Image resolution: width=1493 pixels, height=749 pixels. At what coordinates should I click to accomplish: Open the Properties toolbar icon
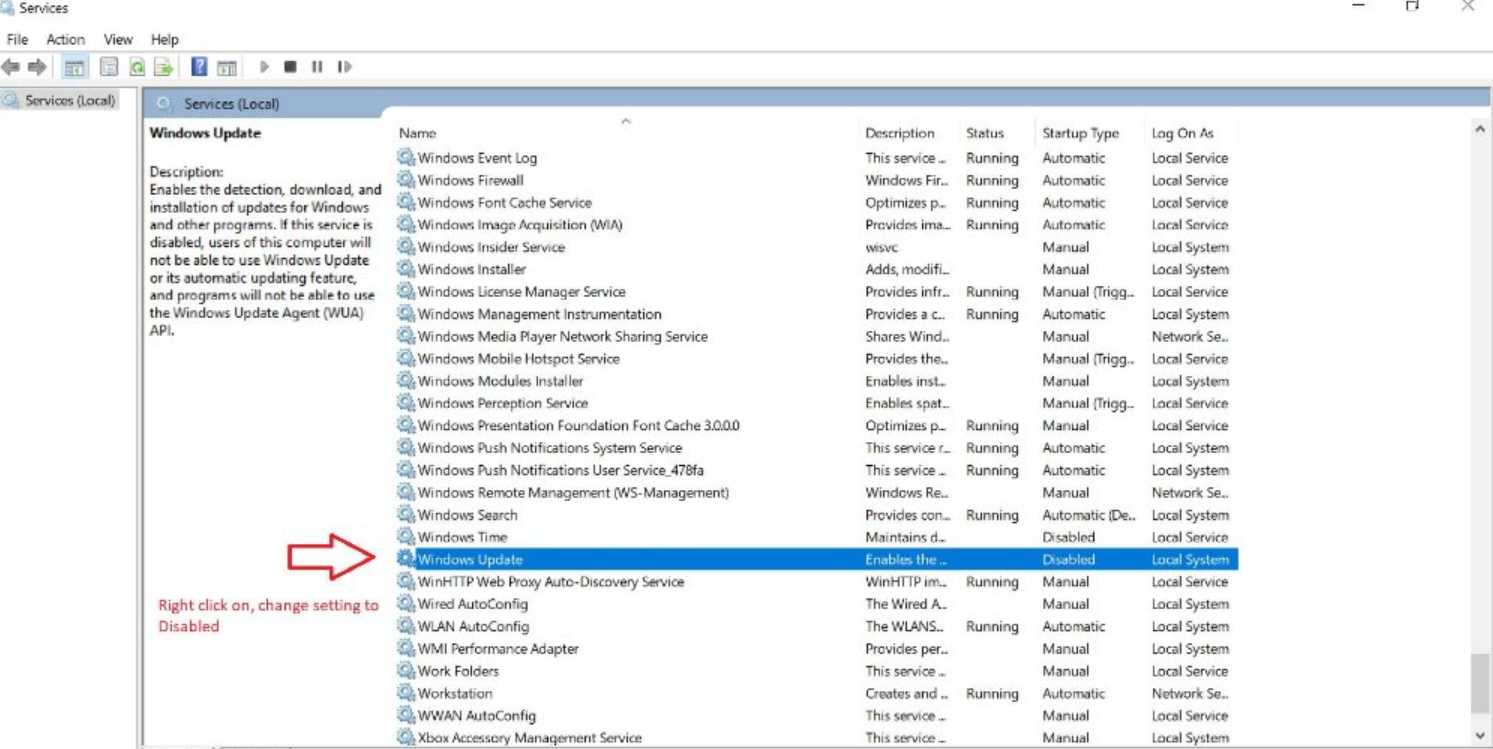point(109,67)
